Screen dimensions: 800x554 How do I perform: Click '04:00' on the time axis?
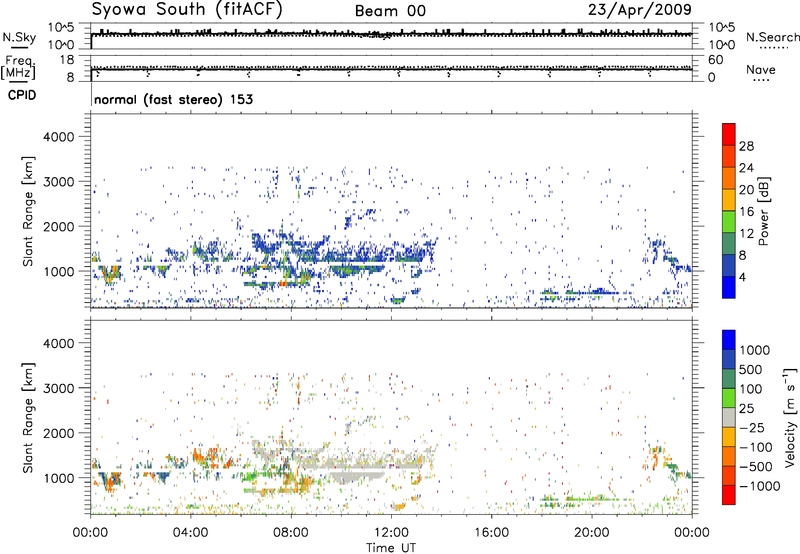click(190, 533)
